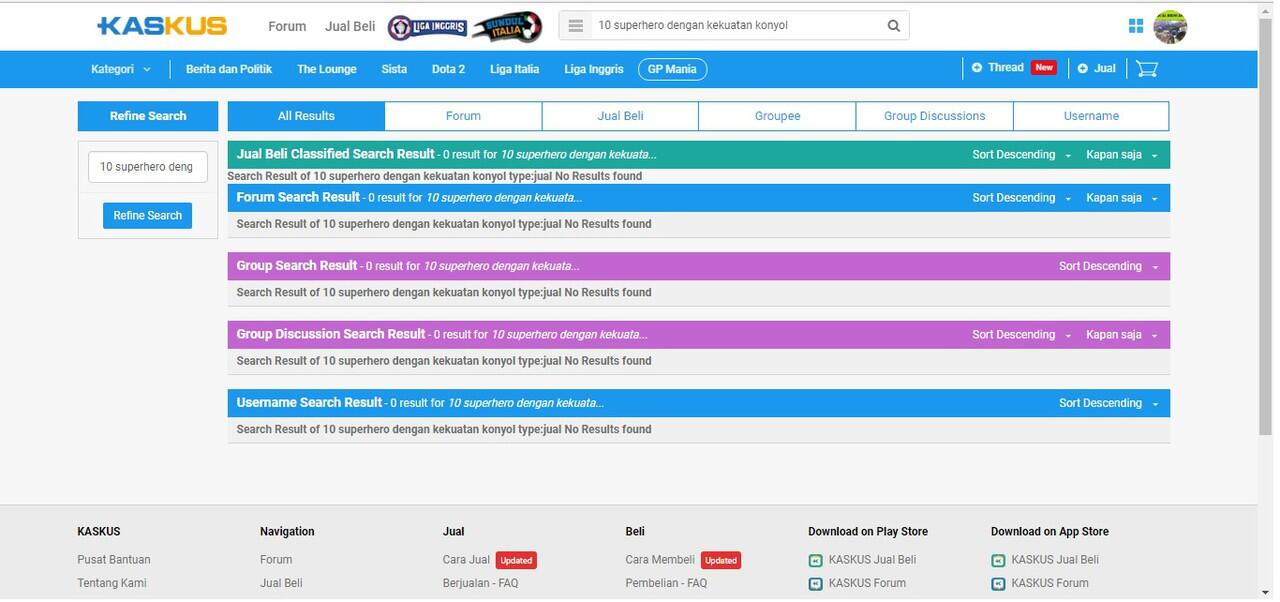The height and width of the screenshot is (602, 1280).
Task: Open KASKUS Forum on Play Store
Action: (x=857, y=583)
